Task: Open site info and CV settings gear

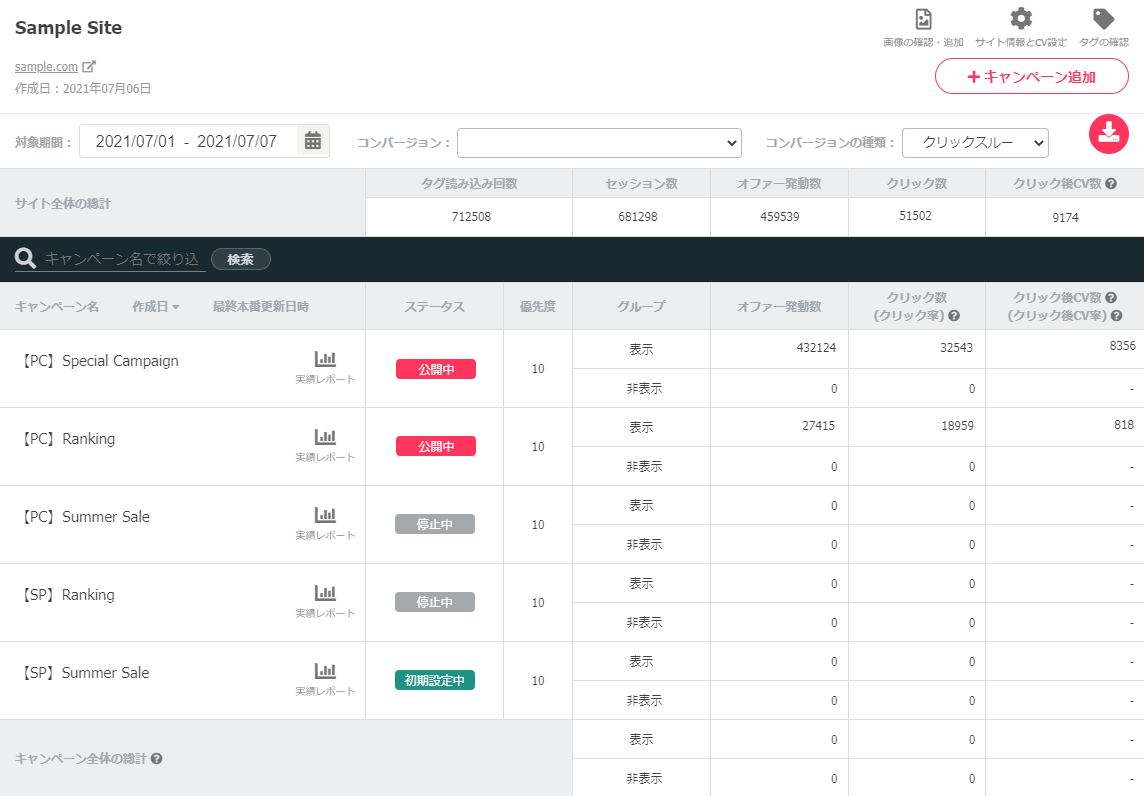Action: pyautogui.click(x=1020, y=20)
